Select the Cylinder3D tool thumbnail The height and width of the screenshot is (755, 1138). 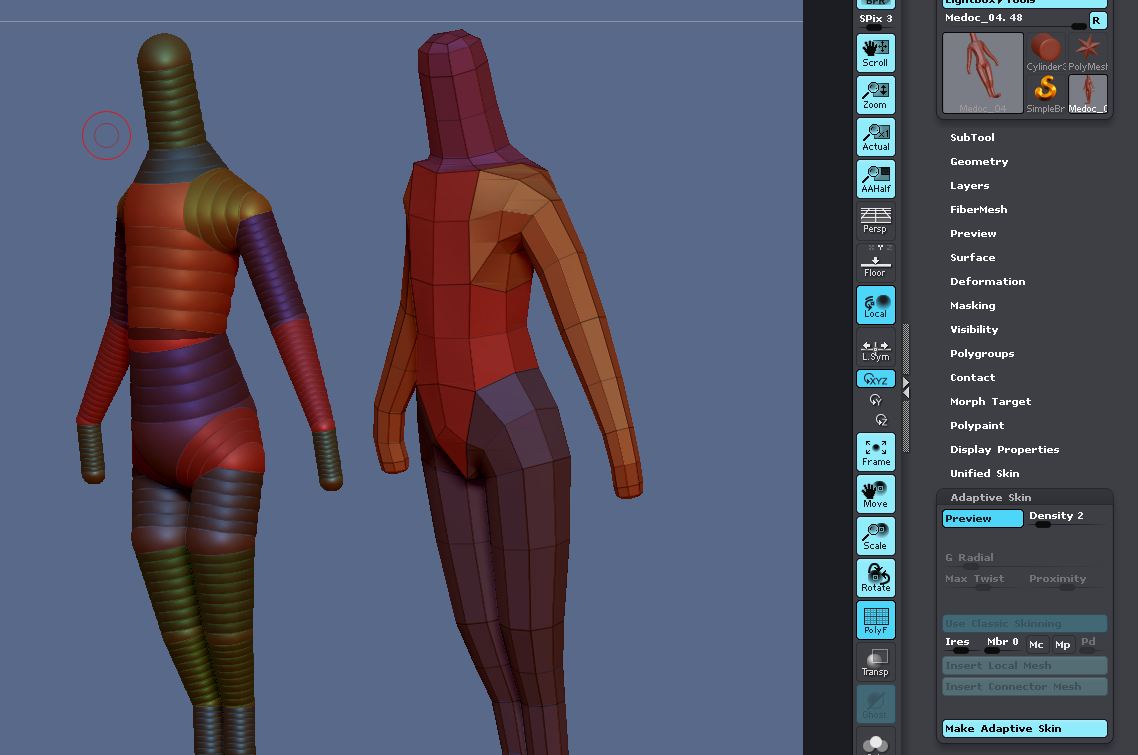click(1046, 52)
